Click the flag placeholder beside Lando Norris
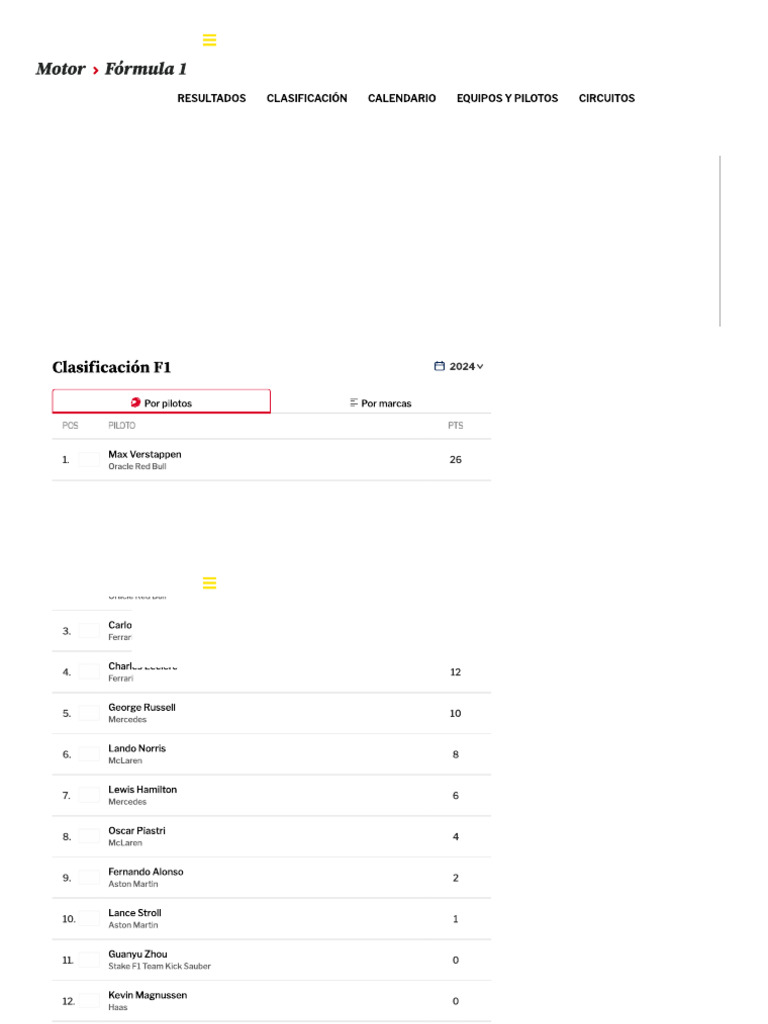768x1024 pixels. [x=90, y=754]
